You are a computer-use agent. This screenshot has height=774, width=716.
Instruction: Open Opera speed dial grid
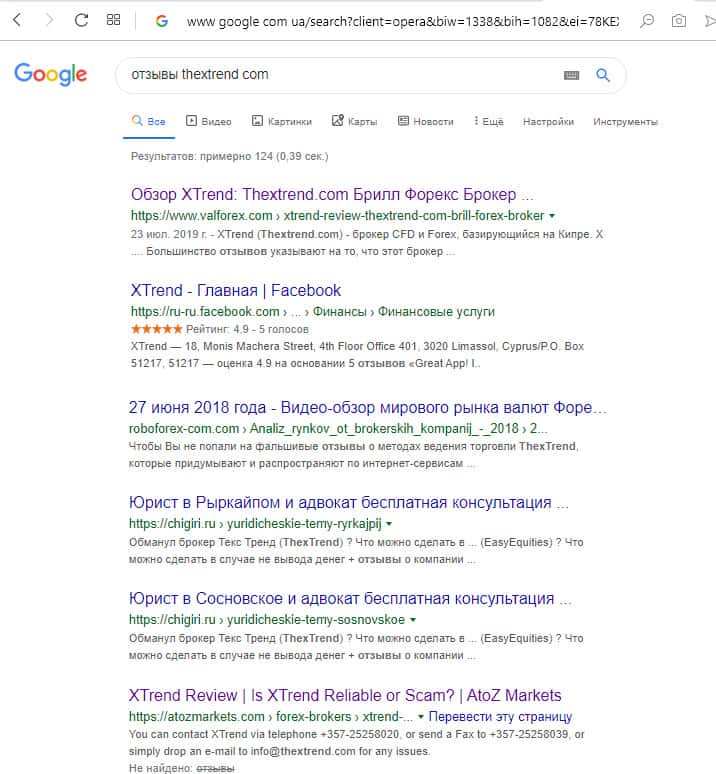[114, 20]
